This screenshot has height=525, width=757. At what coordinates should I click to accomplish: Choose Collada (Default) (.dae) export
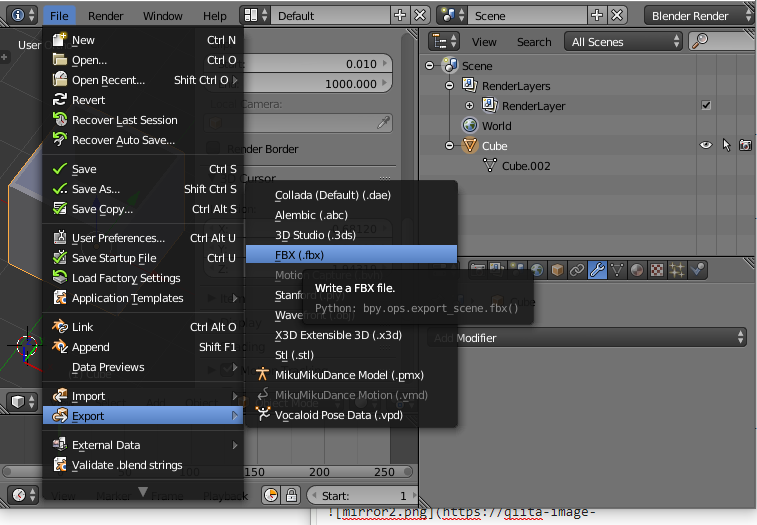coord(351,195)
